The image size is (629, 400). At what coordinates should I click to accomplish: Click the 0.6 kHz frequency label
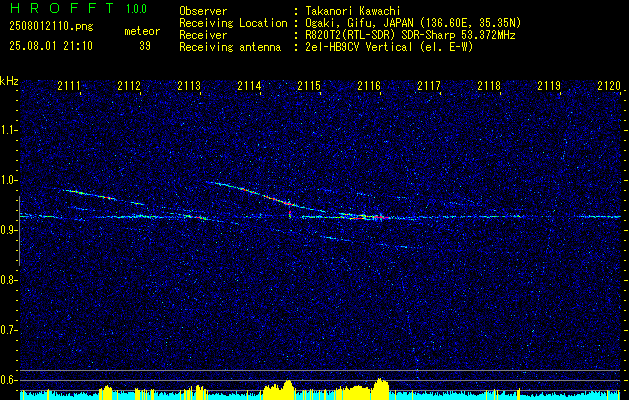[9, 380]
